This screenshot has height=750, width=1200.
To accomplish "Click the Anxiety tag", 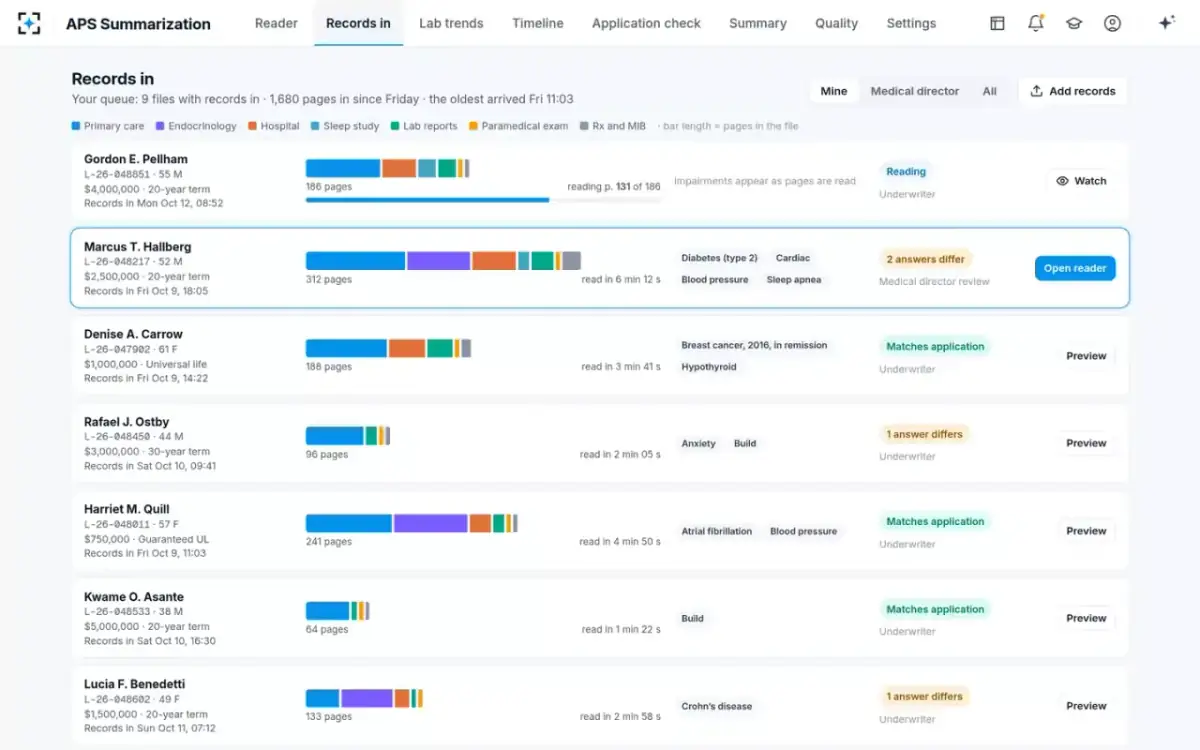I will tap(699, 443).
